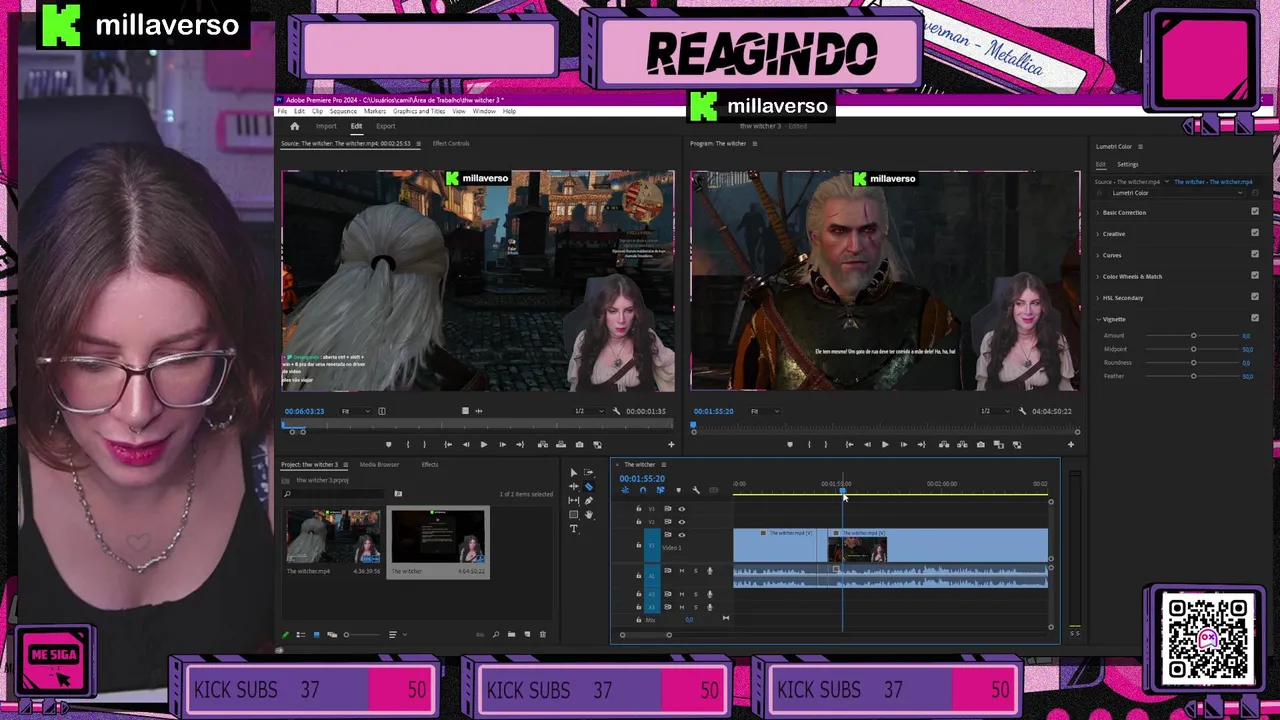Open the File menu
Image resolution: width=1280 pixels, height=720 pixels.
coord(283,111)
